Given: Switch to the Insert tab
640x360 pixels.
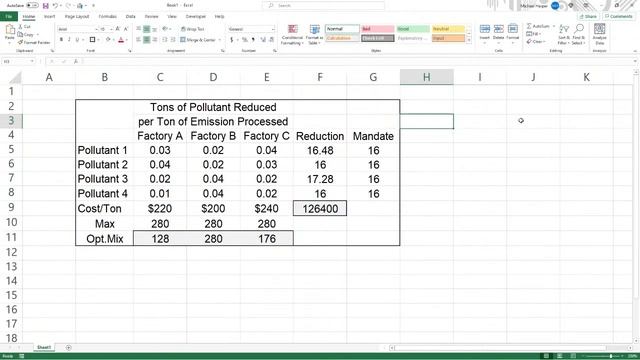Looking at the screenshot, I should click(49, 16).
